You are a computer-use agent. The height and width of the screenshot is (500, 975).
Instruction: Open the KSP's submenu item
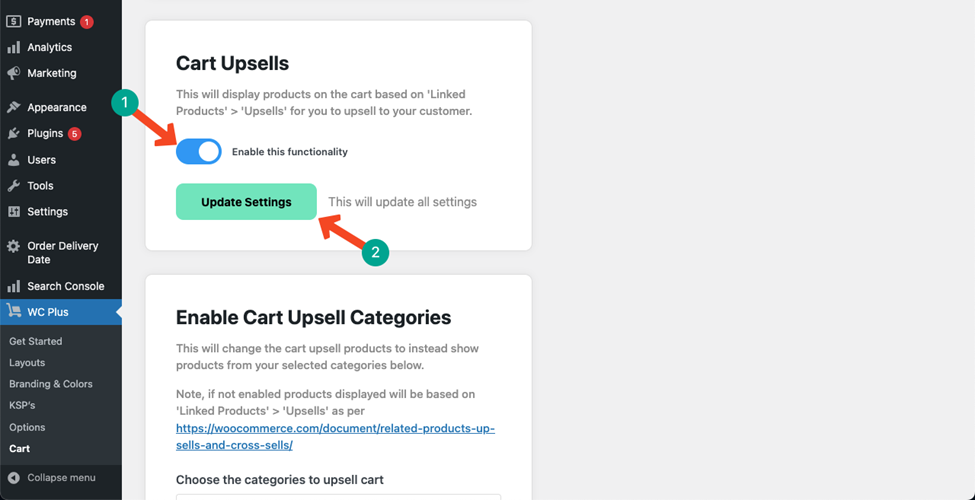[x=22, y=405]
